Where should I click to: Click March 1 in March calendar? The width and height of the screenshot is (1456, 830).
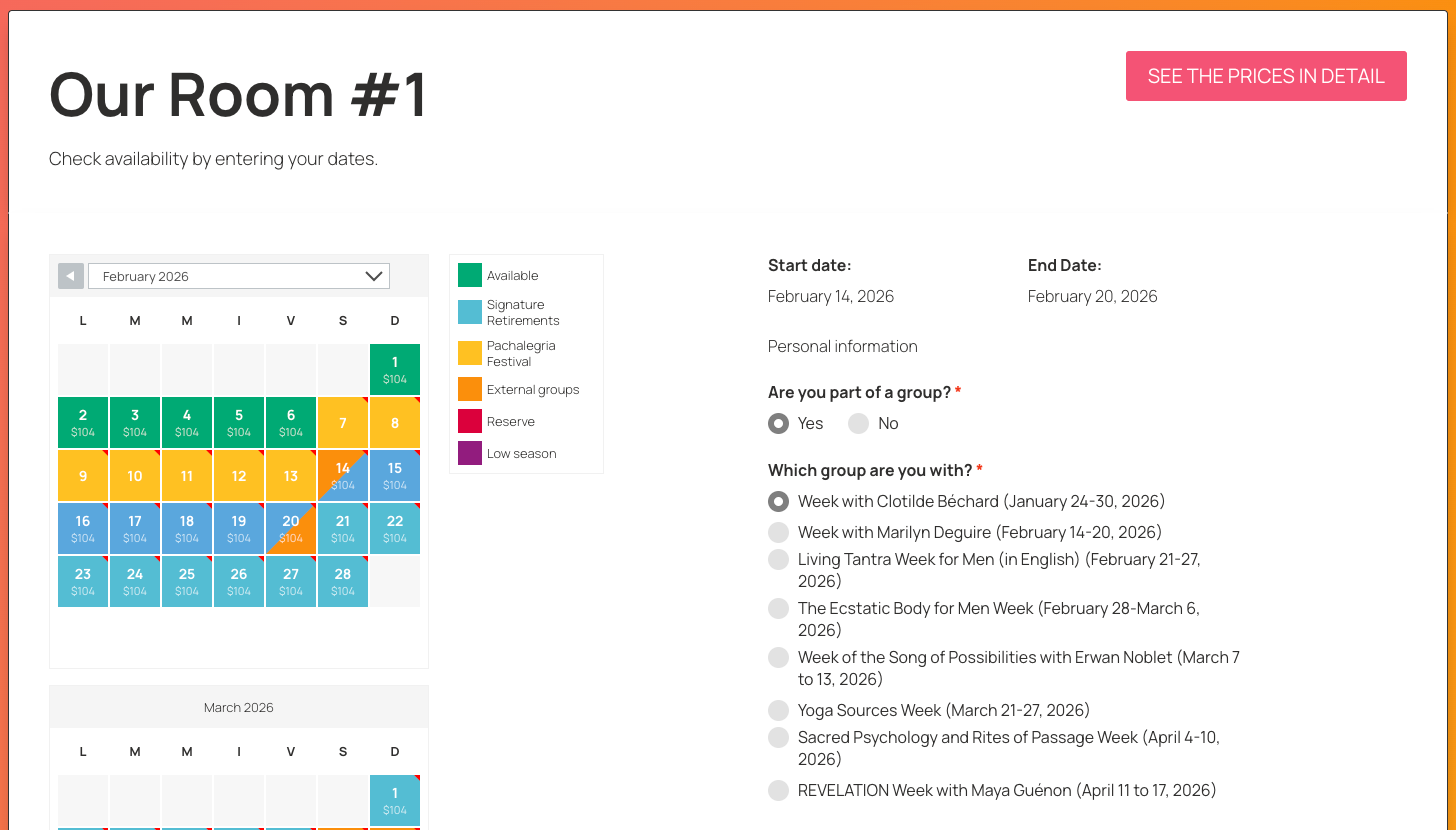pos(395,800)
